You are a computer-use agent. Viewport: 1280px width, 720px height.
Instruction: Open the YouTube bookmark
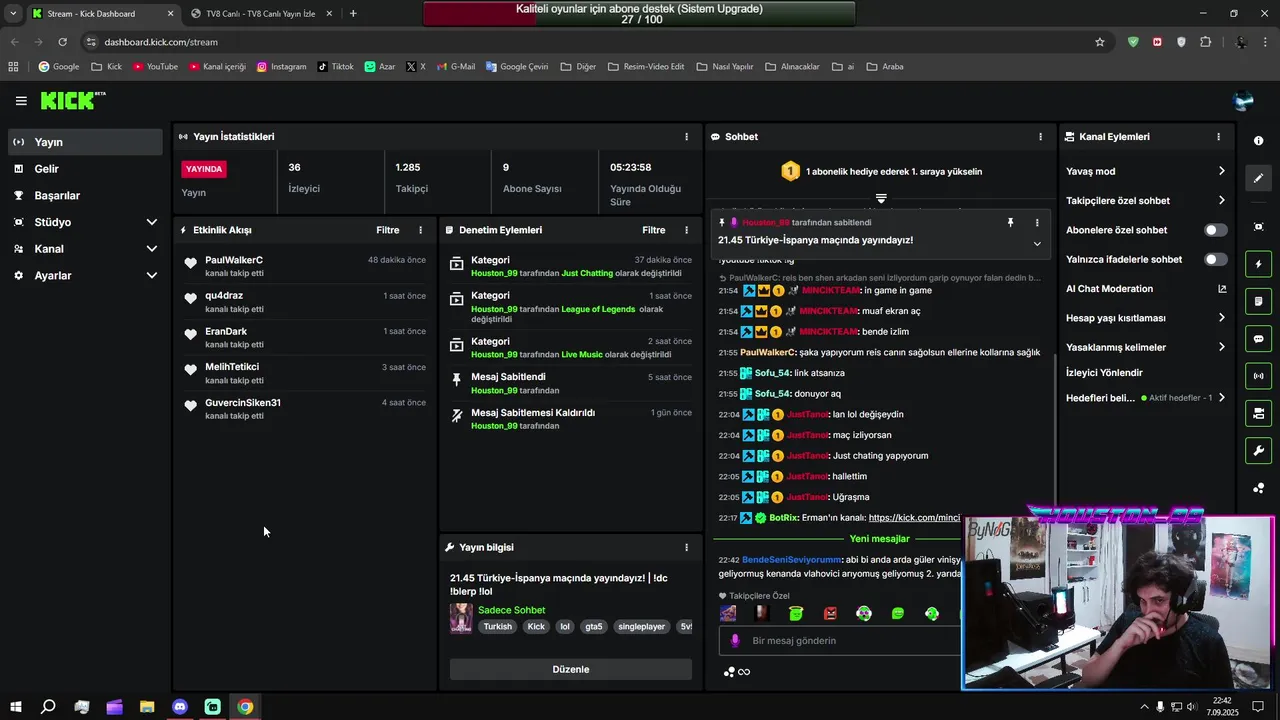tap(155, 67)
